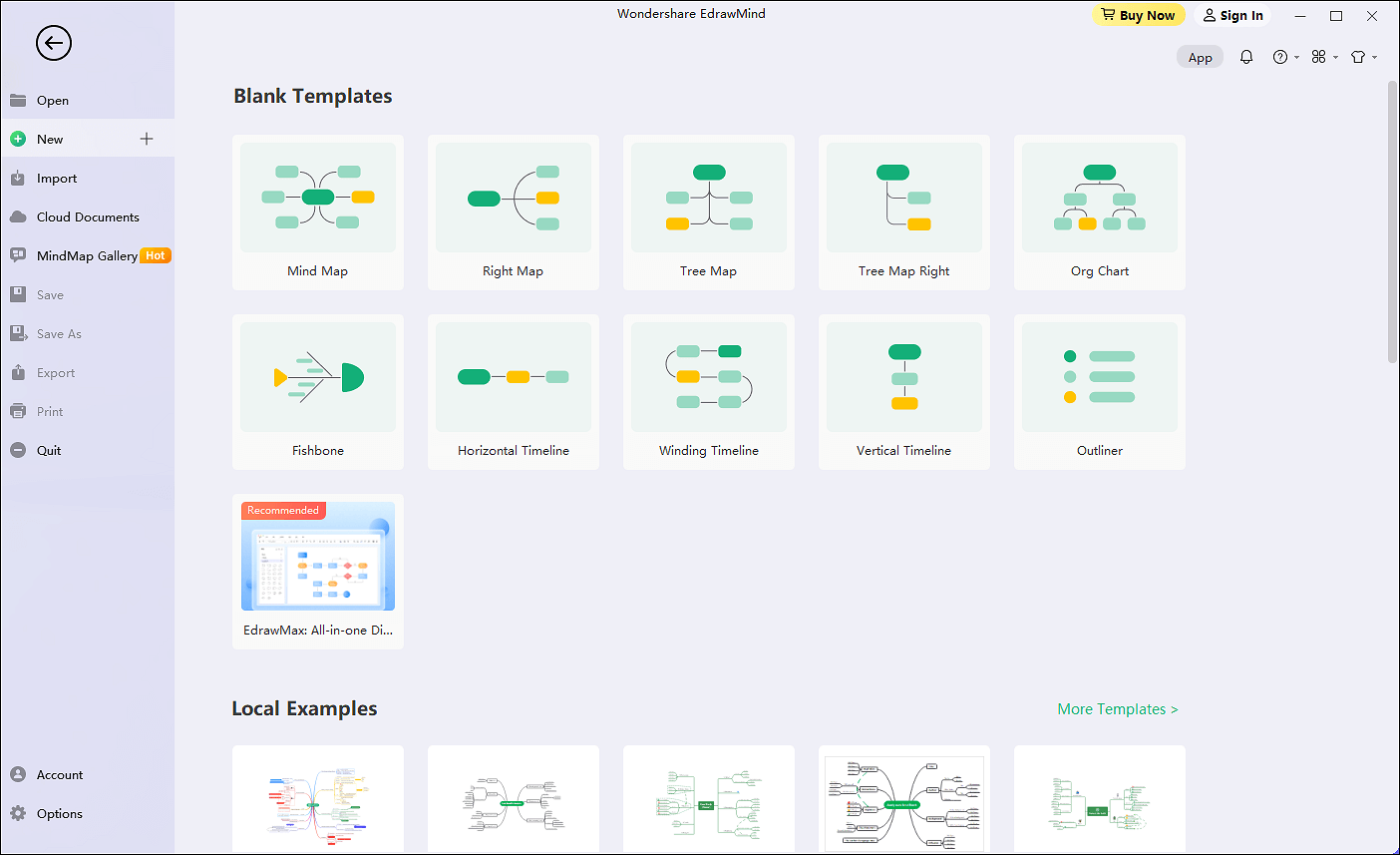Follow the More Templates link

coord(1118,708)
